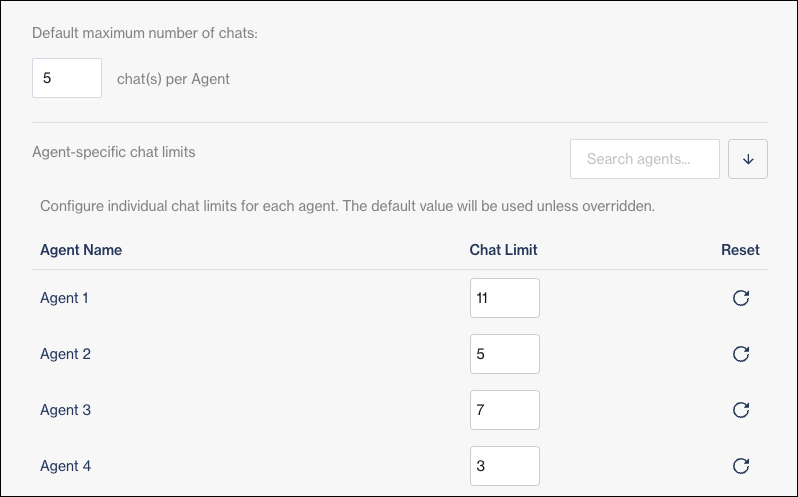Click the Agent Name column header

point(81,250)
